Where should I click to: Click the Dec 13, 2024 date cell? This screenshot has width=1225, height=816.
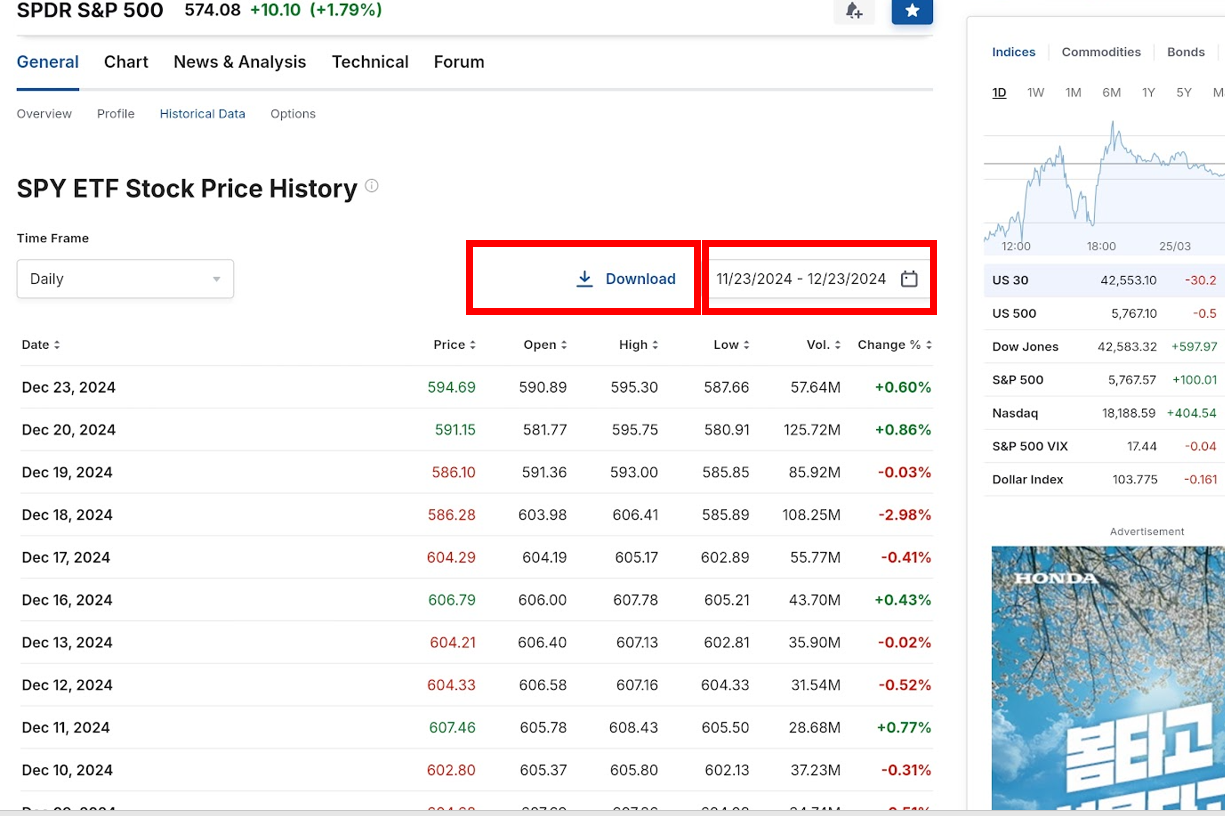(67, 642)
